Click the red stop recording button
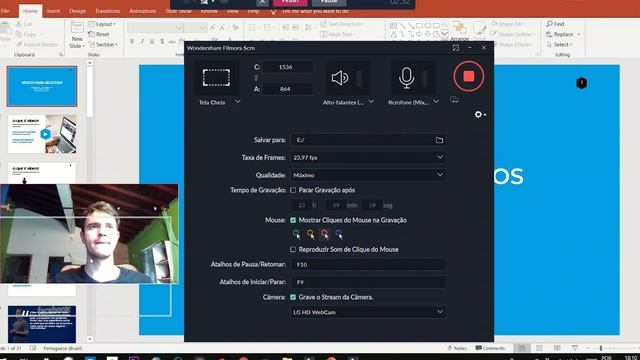Viewport: 640px width, 360px height. [x=469, y=76]
